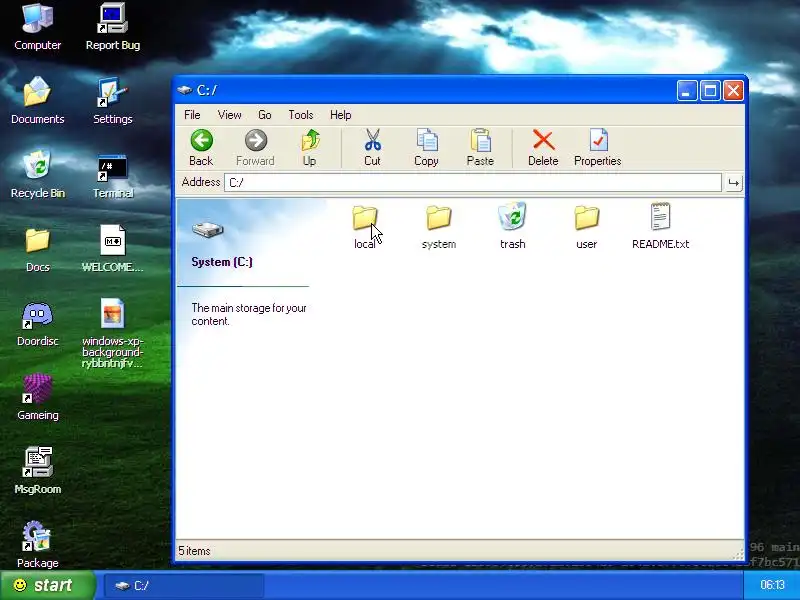Open the start menu
This screenshot has height=600, width=800.
click(47, 585)
